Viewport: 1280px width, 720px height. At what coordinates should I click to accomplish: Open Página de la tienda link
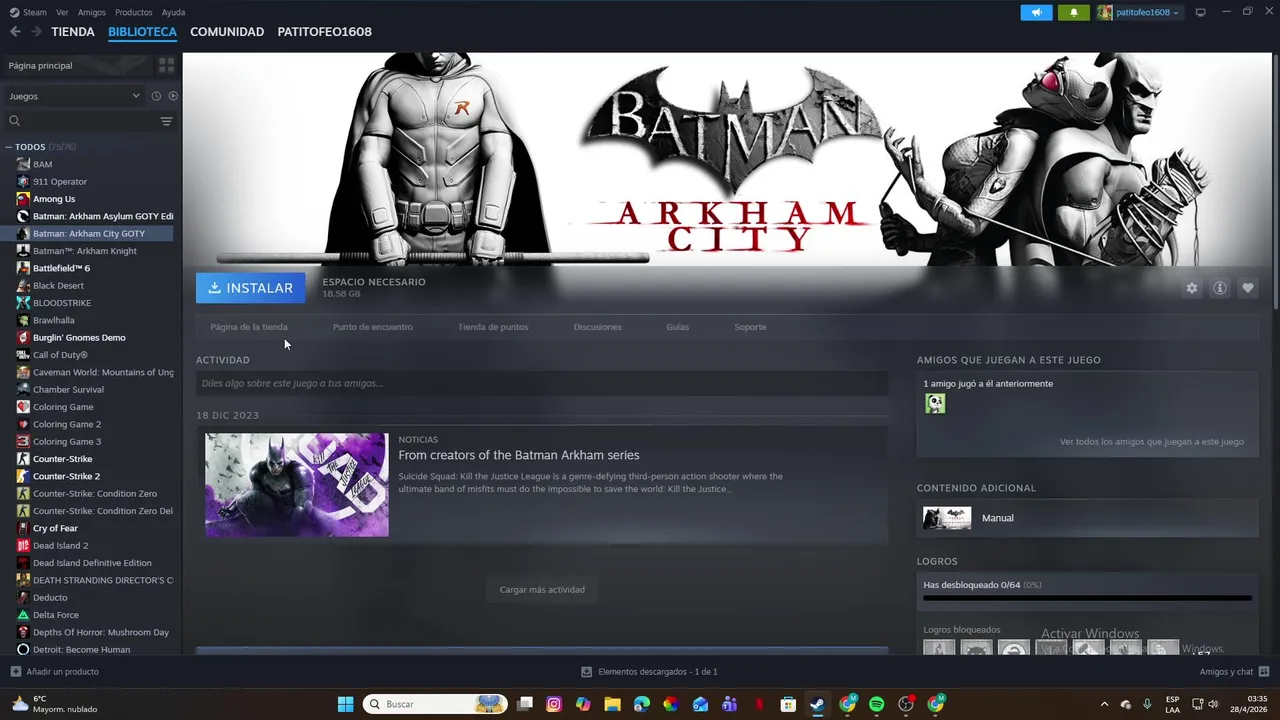tap(249, 327)
